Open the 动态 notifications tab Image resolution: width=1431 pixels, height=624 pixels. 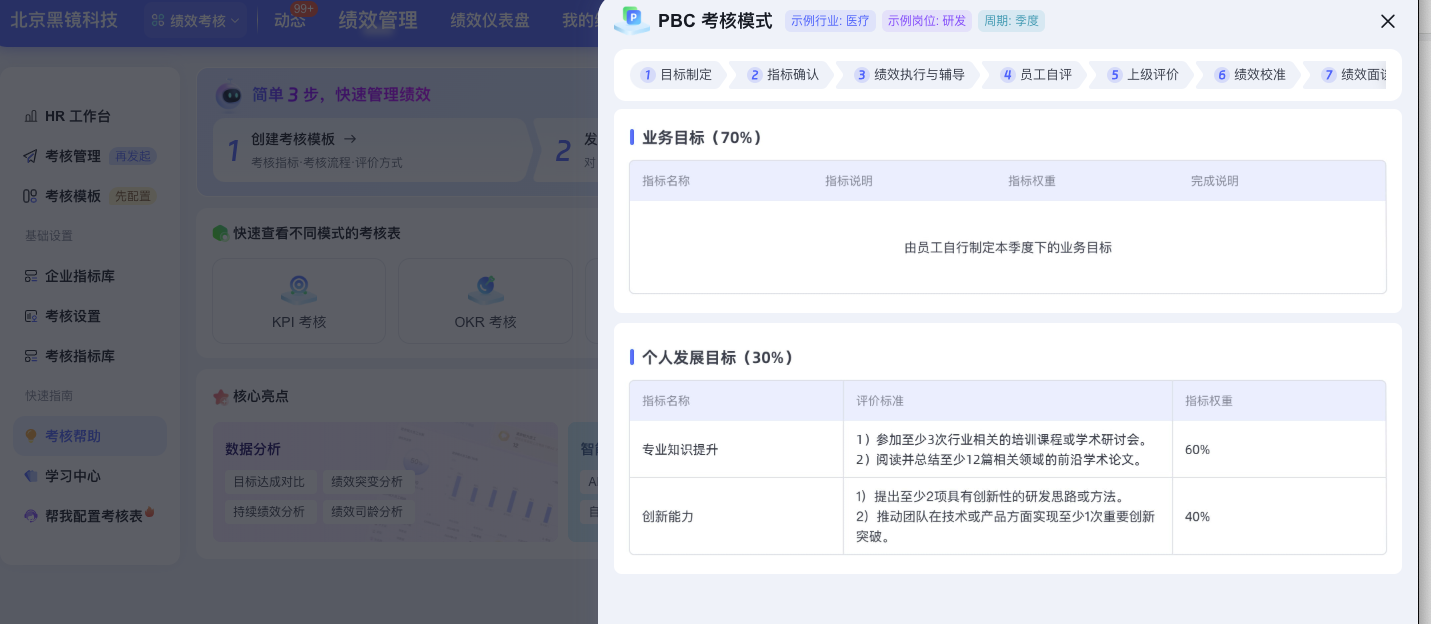tap(289, 20)
